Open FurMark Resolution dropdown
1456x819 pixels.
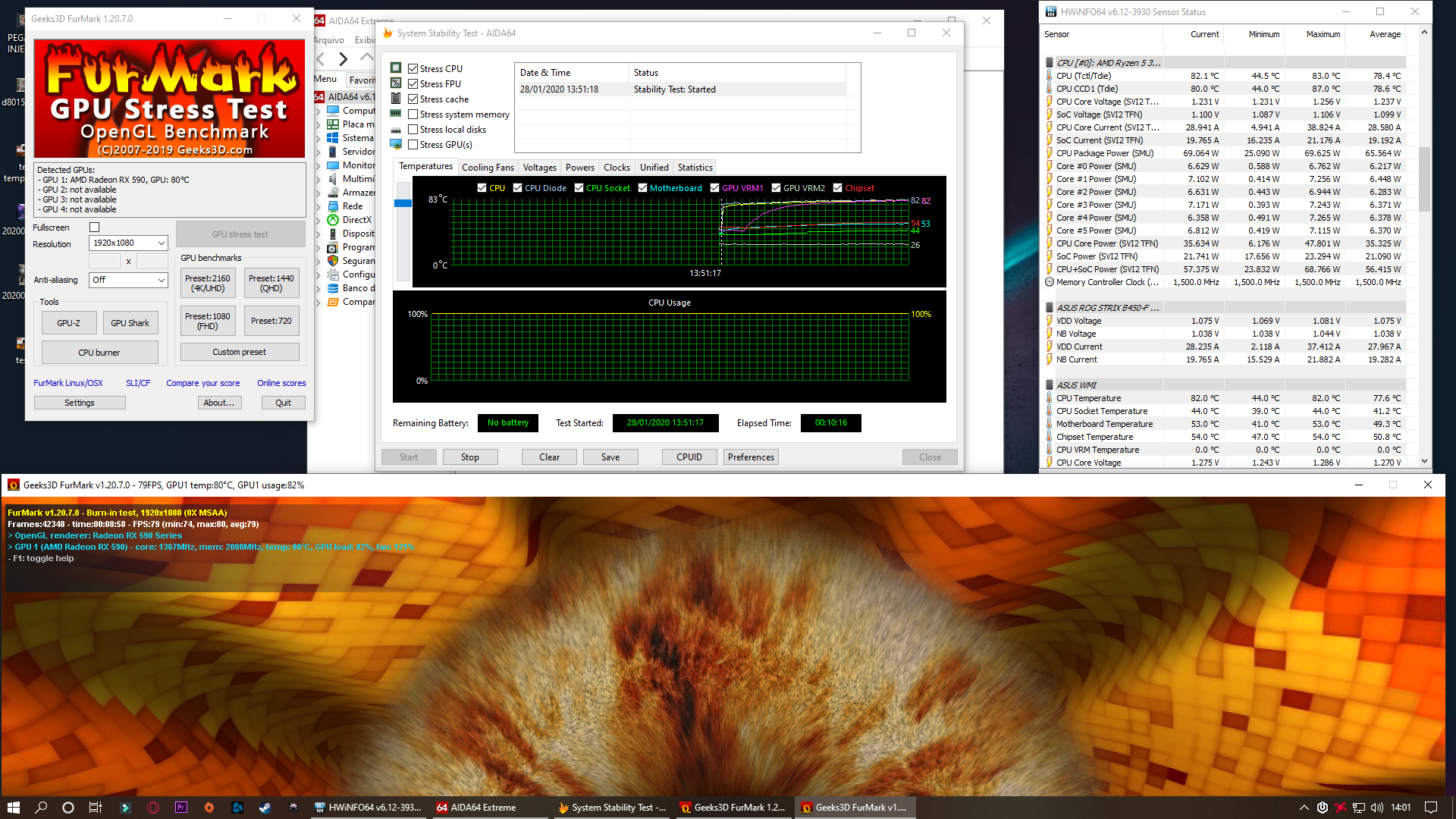pos(128,243)
